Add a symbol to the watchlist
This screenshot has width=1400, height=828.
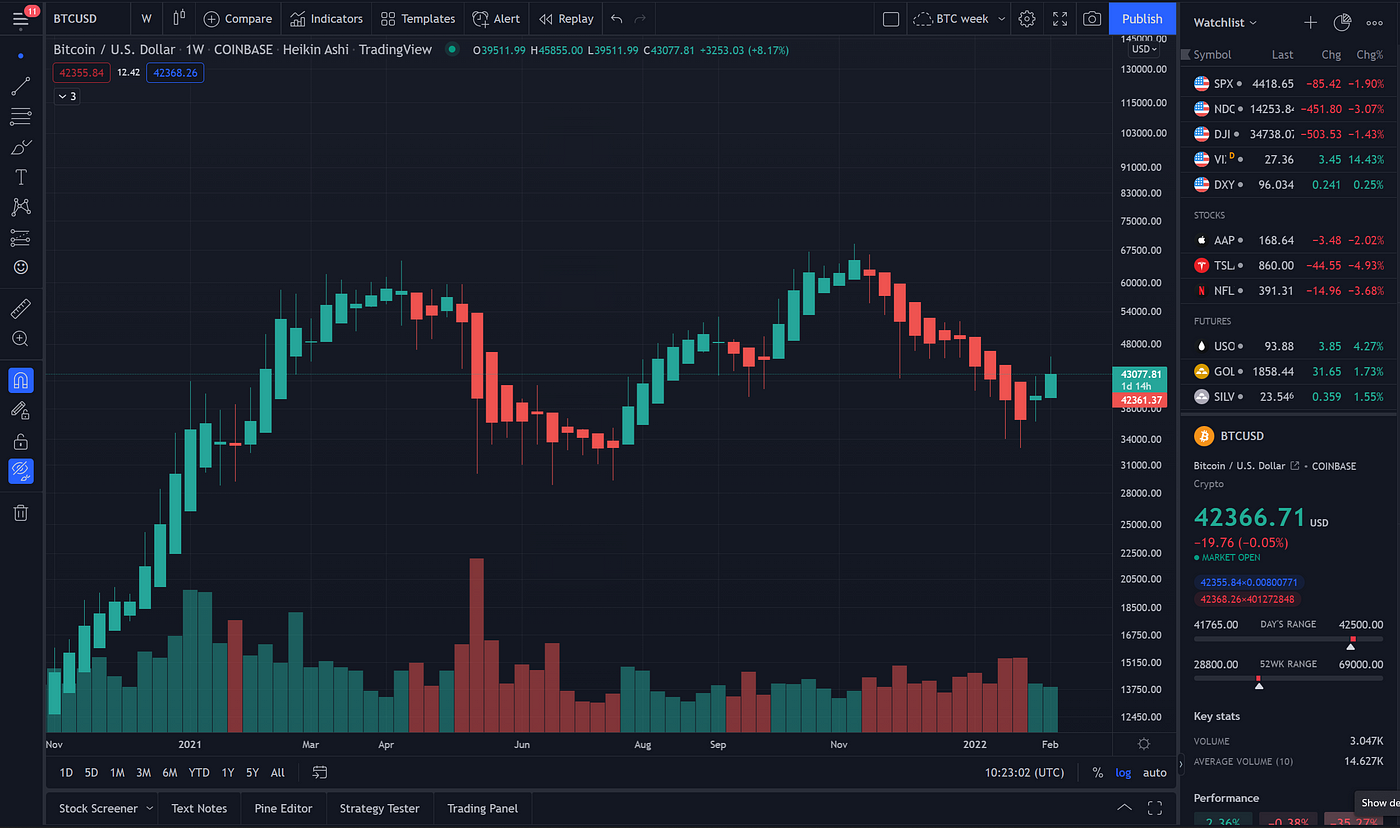pyautogui.click(x=1310, y=21)
